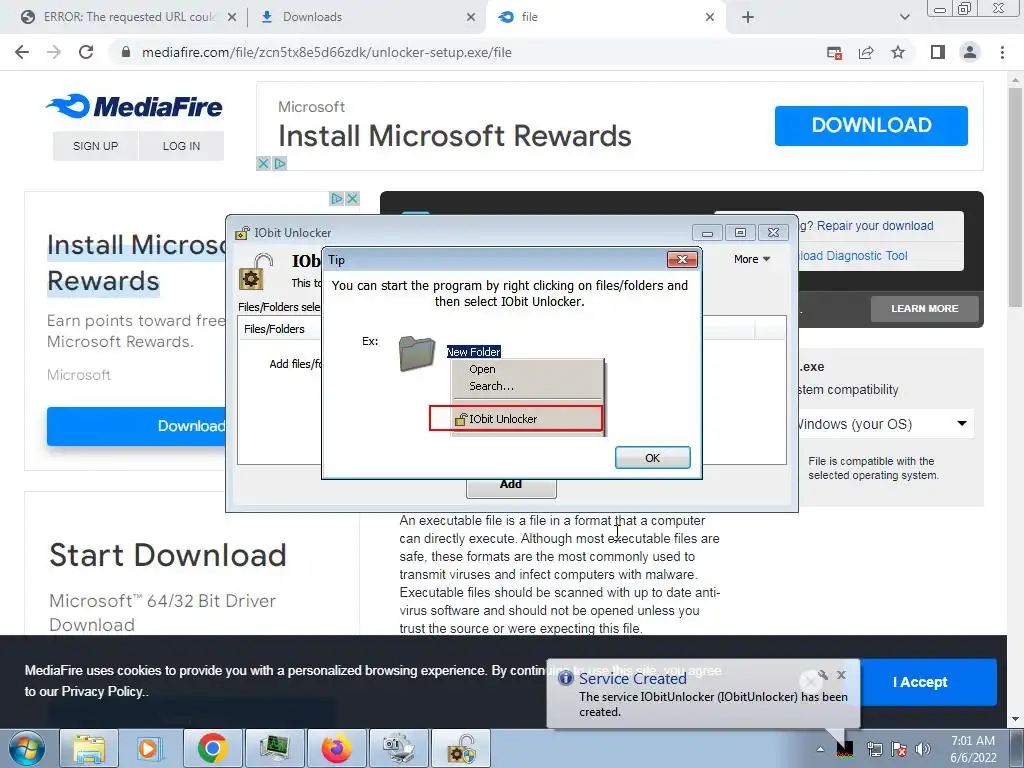Image resolution: width=1024 pixels, height=768 pixels.
Task: Open Firefox from the taskbar
Action: pos(336,748)
